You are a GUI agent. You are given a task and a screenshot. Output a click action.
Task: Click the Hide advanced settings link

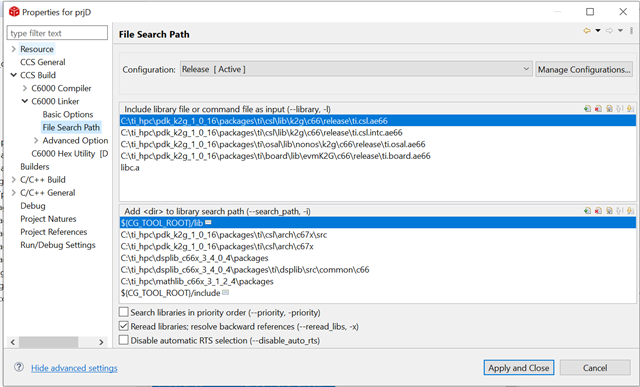[74, 368]
